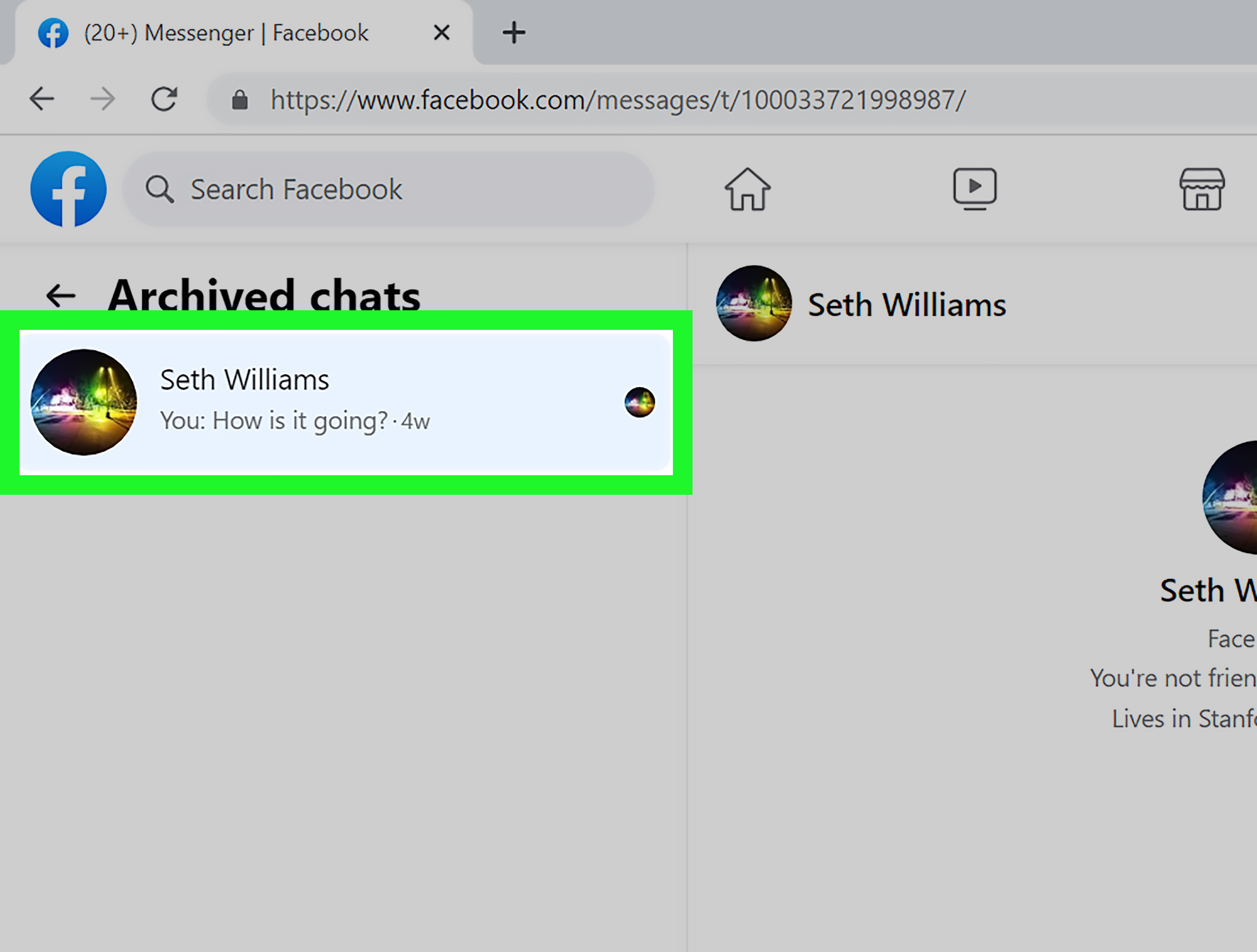Click Seth Williams avatar in conversation header
The width and height of the screenshot is (1257, 952).
(x=753, y=303)
